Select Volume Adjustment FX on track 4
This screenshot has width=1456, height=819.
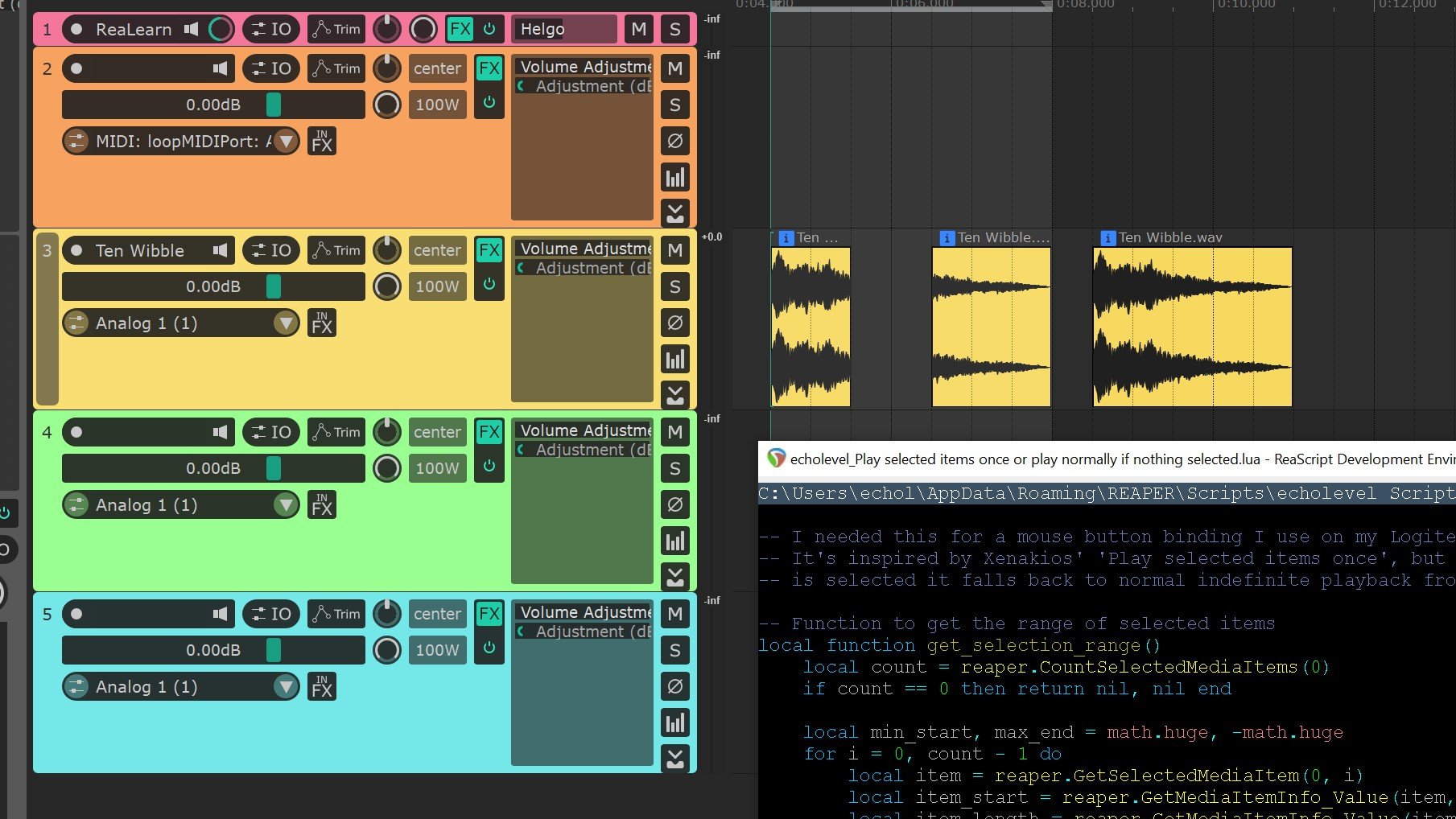(584, 431)
